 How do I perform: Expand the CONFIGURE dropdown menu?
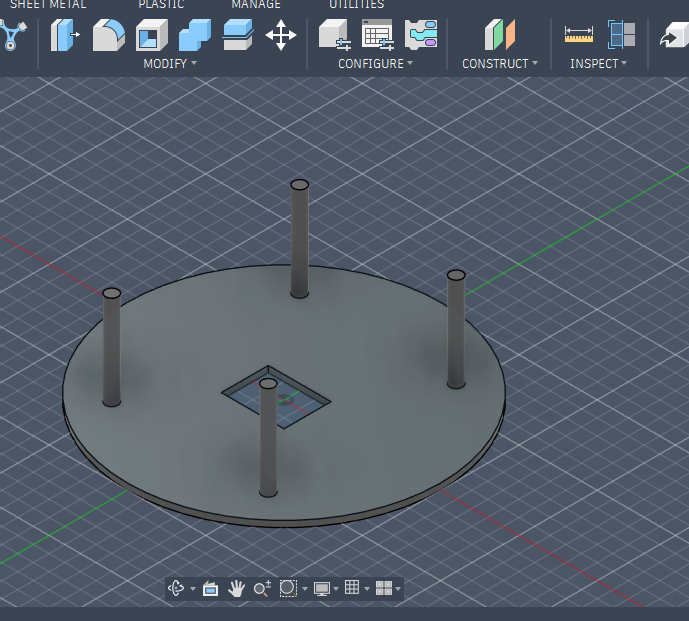[376, 64]
